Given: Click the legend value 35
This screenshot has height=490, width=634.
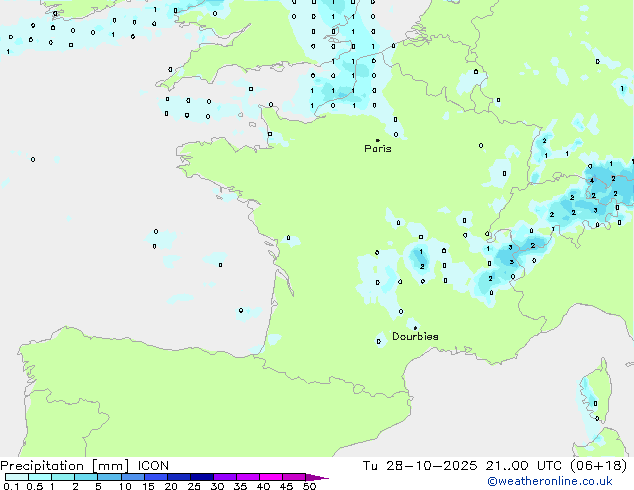Looking at the screenshot, I should pyautogui.click(x=240, y=486).
